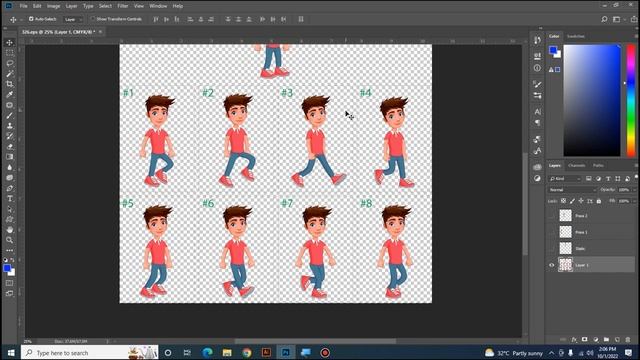Image resolution: width=640 pixels, height=360 pixels.
Task: Enable the Auto-Select checkbox
Action: pyautogui.click(x=31, y=19)
